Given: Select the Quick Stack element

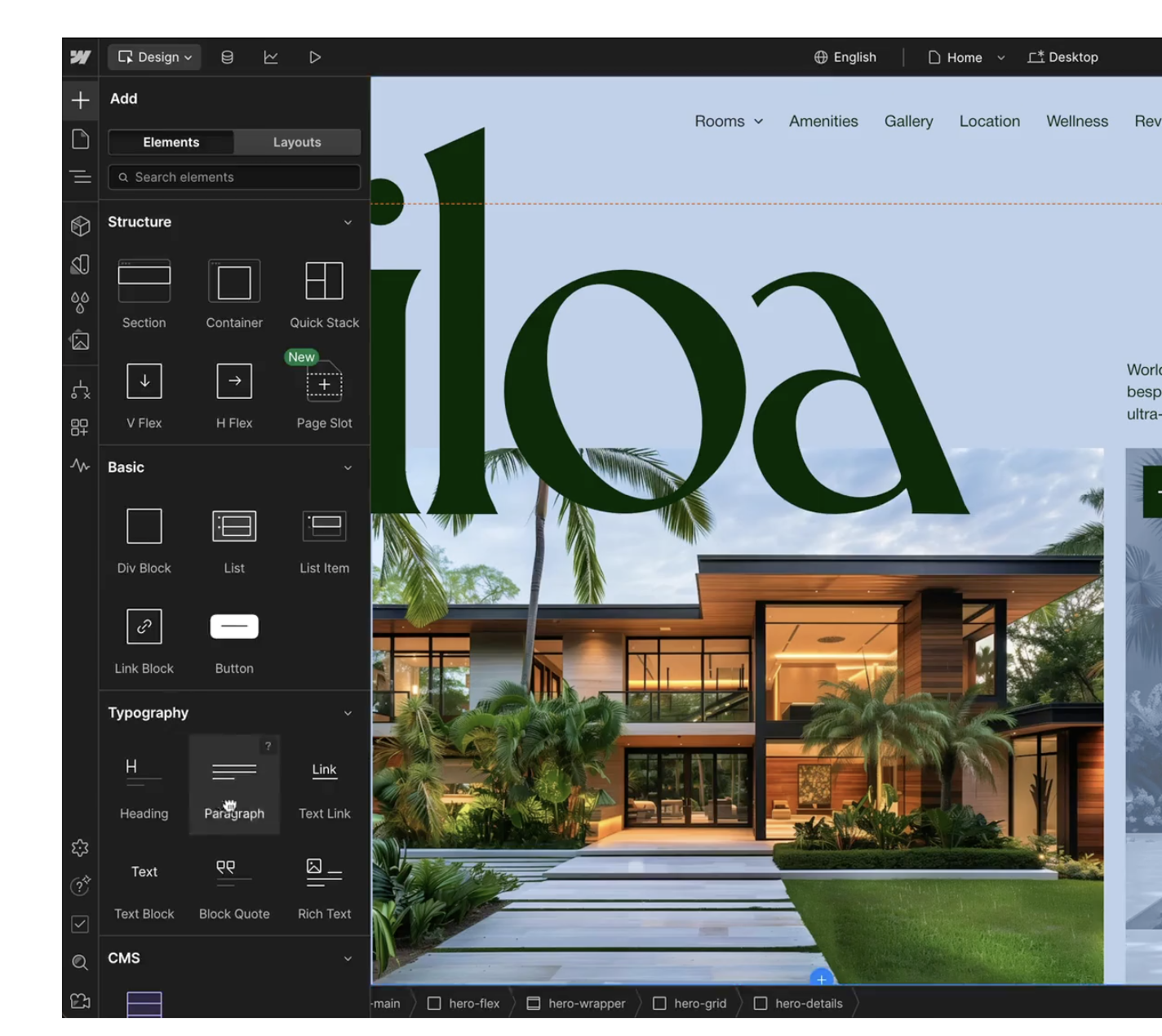Looking at the screenshot, I should tap(324, 294).
